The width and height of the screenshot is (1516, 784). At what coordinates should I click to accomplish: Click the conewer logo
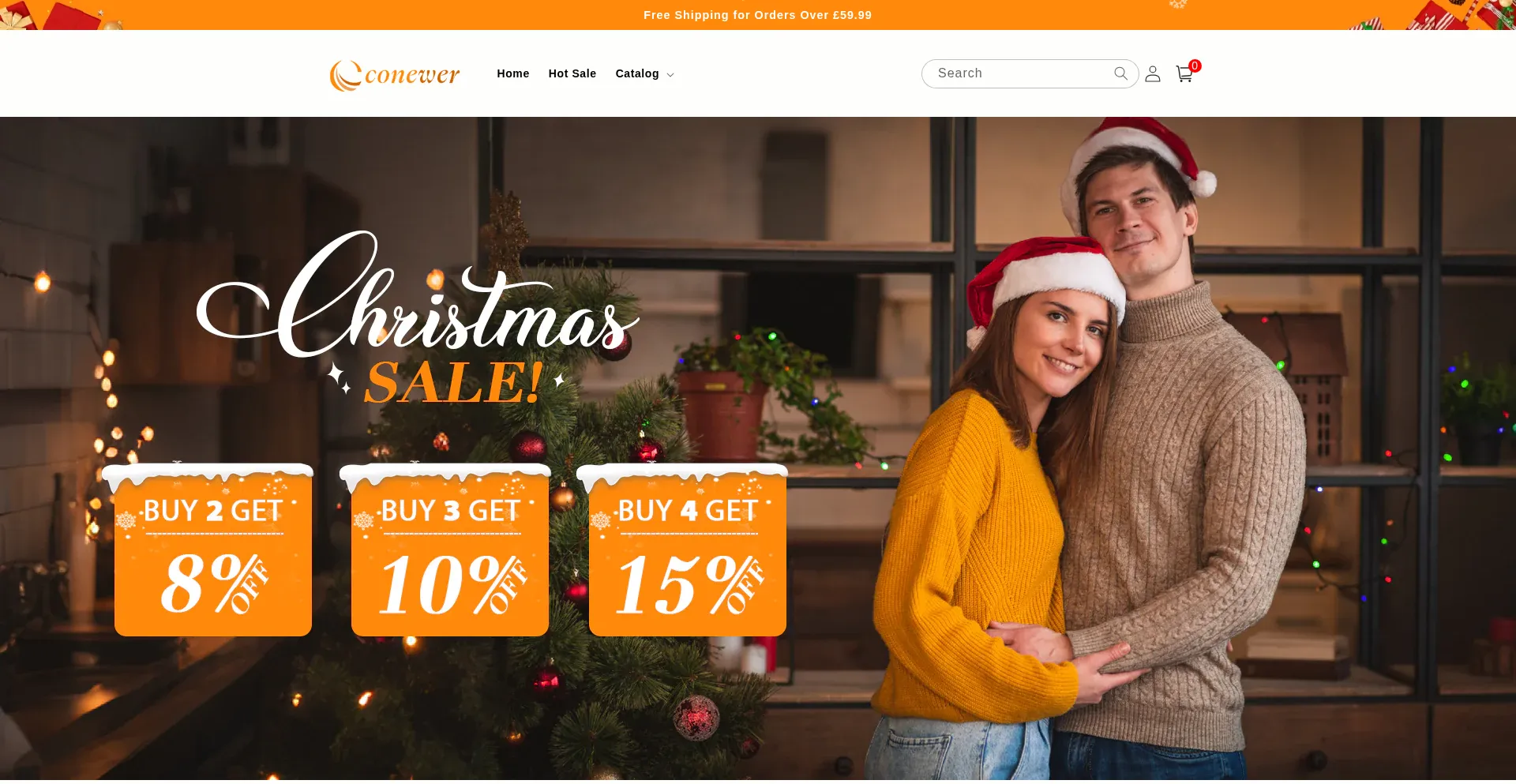point(395,74)
